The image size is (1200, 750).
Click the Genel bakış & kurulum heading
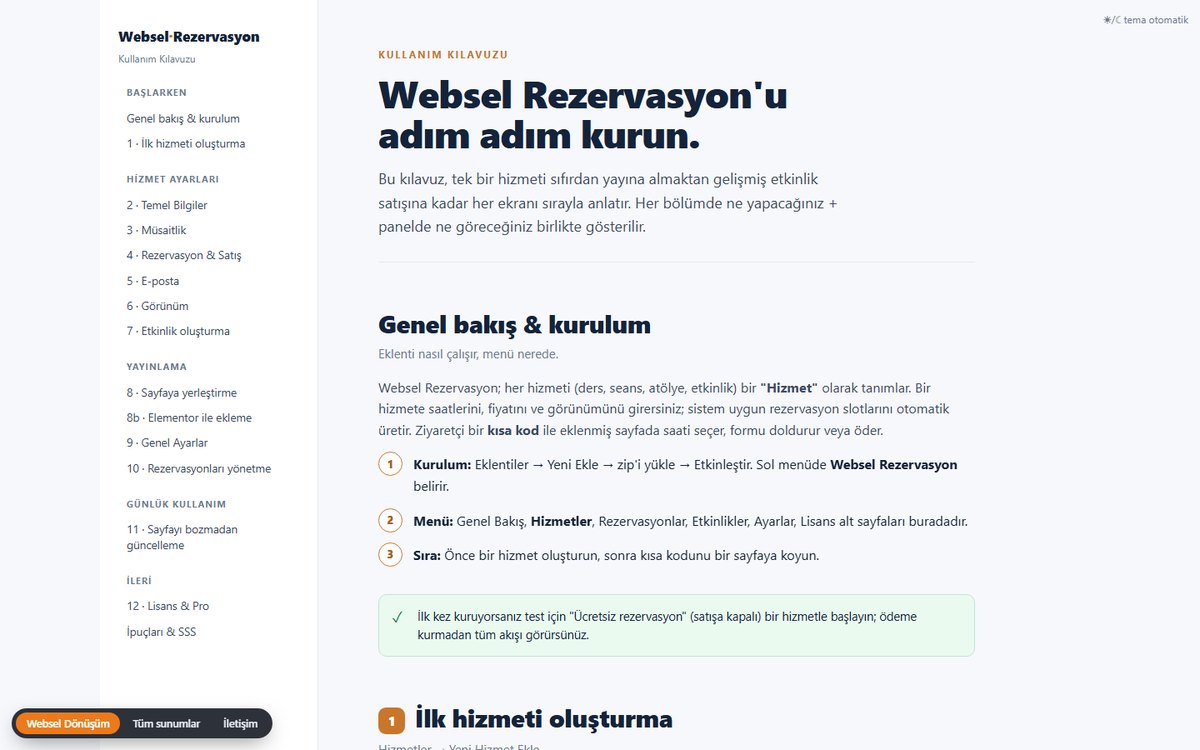pos(514,325)
